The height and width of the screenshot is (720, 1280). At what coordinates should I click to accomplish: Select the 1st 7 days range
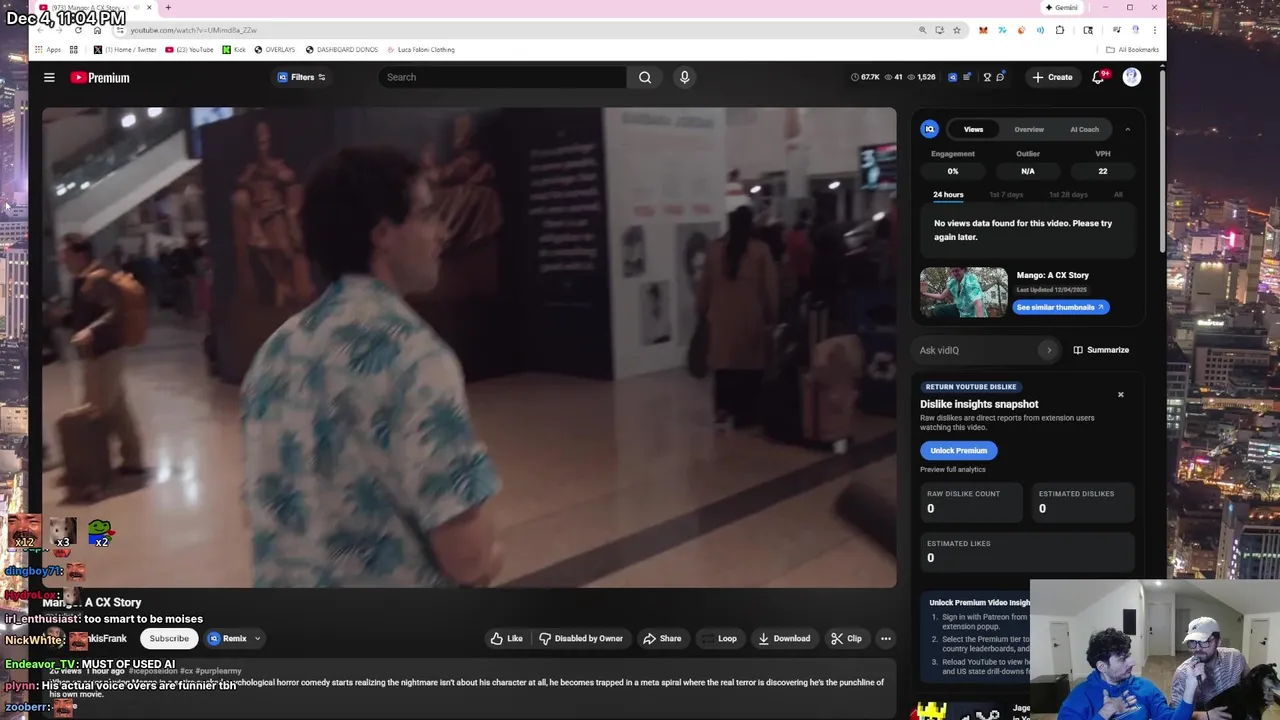pyautogui.click(x=1006, y=194)
